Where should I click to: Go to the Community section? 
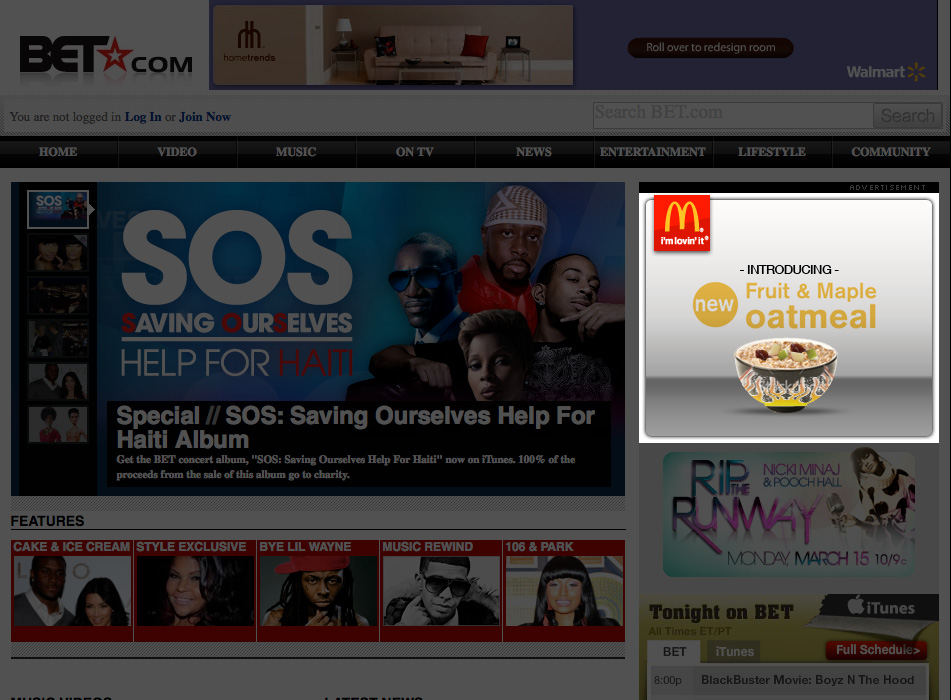(x=890, y=152)
